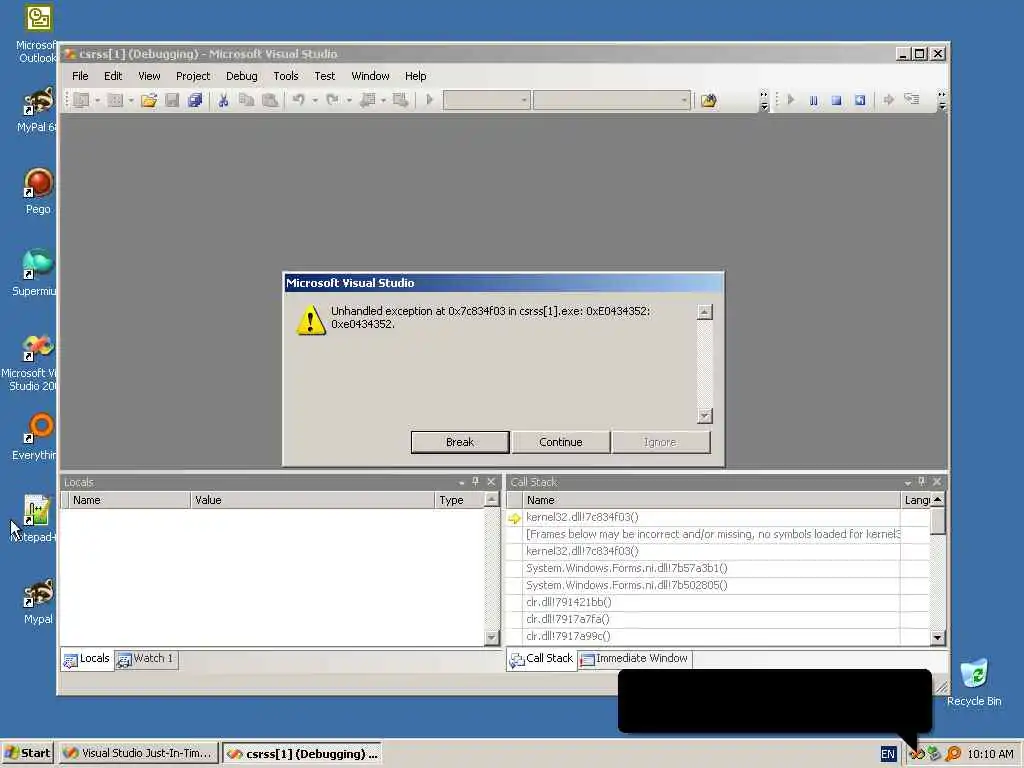Open the Test menu
The width and height of the screenshot is (1024, 768).
(x=325, y=76)
